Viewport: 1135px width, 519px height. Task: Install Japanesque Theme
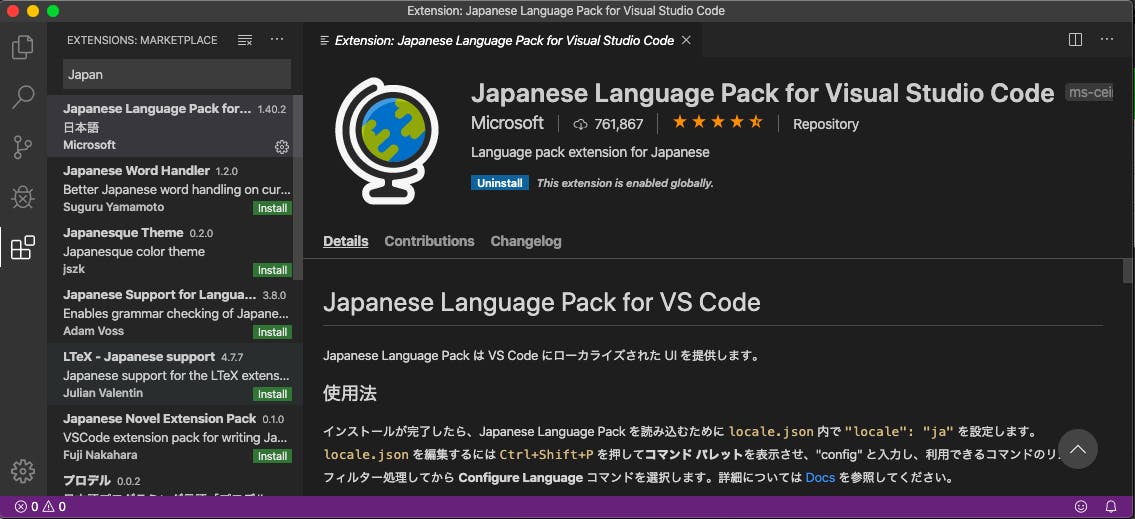(273, 270)
